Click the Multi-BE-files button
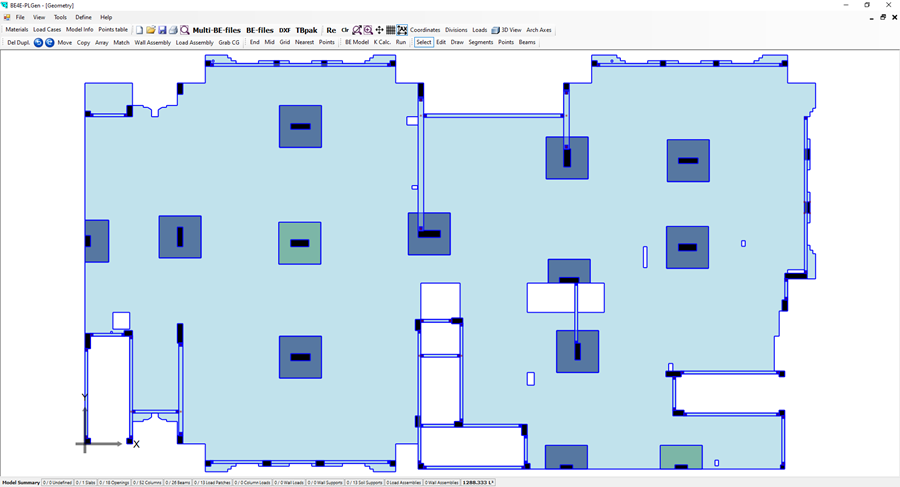The image size is (900, 487). 216,30
